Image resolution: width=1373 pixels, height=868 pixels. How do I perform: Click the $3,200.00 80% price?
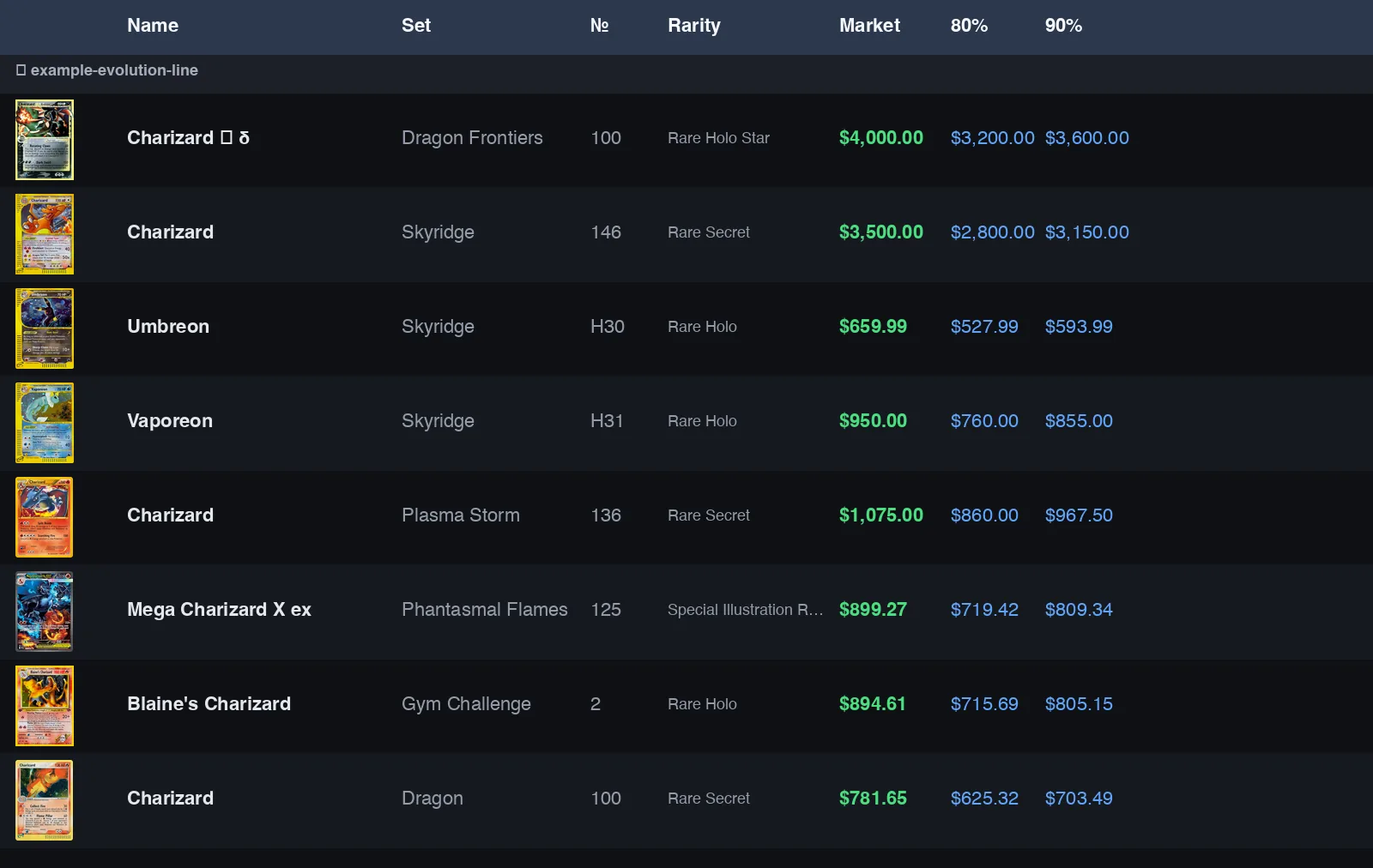[993, 138]
